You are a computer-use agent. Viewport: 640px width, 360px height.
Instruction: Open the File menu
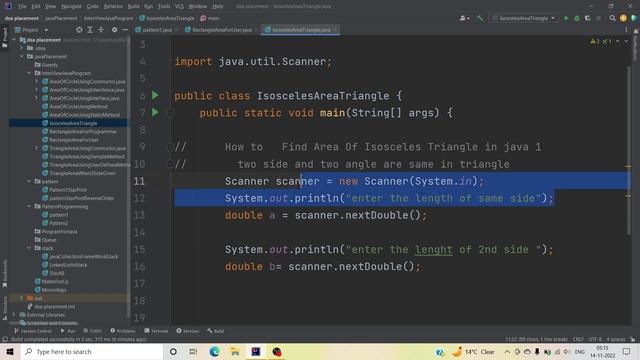(x=22, y=7)
